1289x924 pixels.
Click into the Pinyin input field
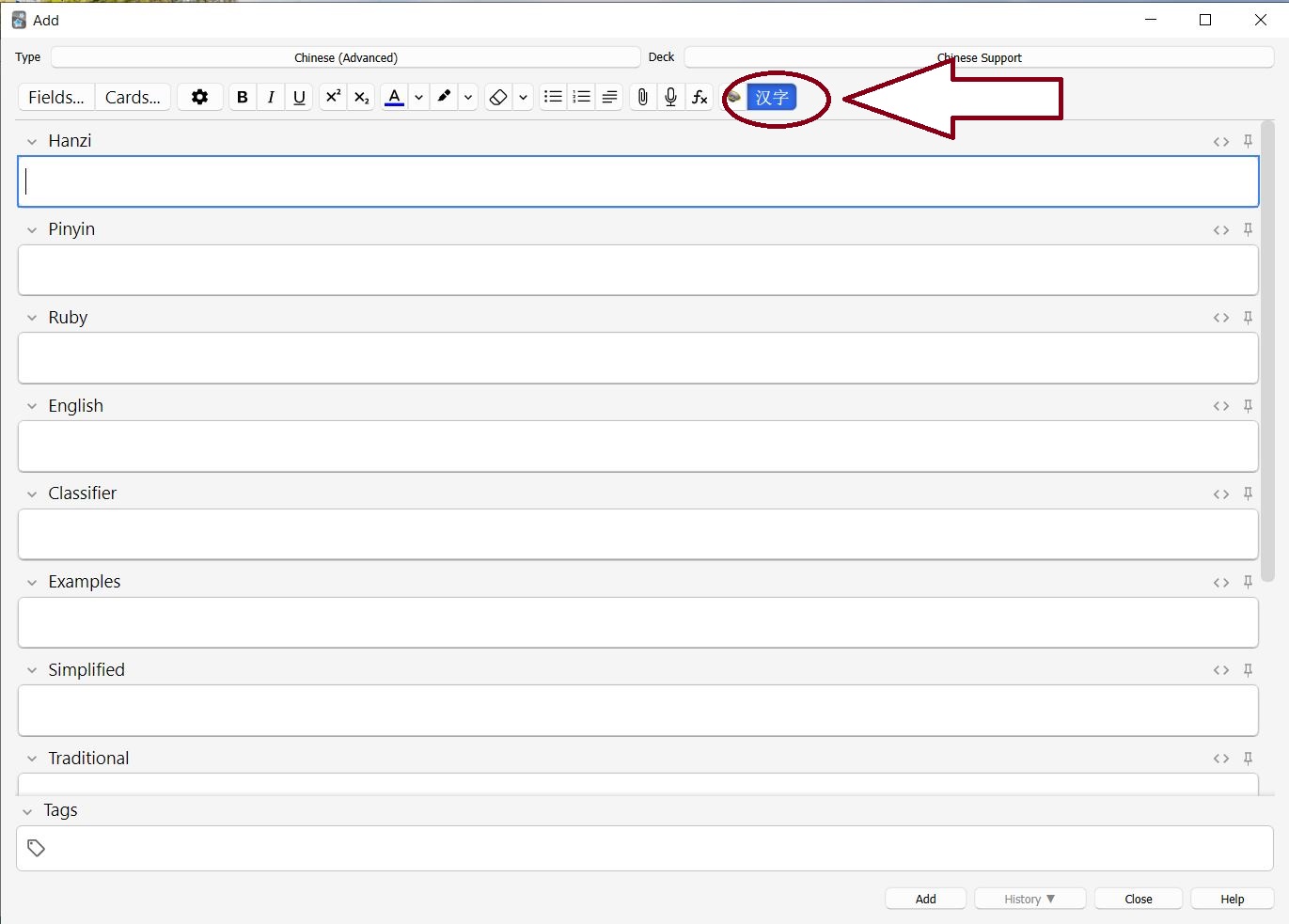(638, 270)
